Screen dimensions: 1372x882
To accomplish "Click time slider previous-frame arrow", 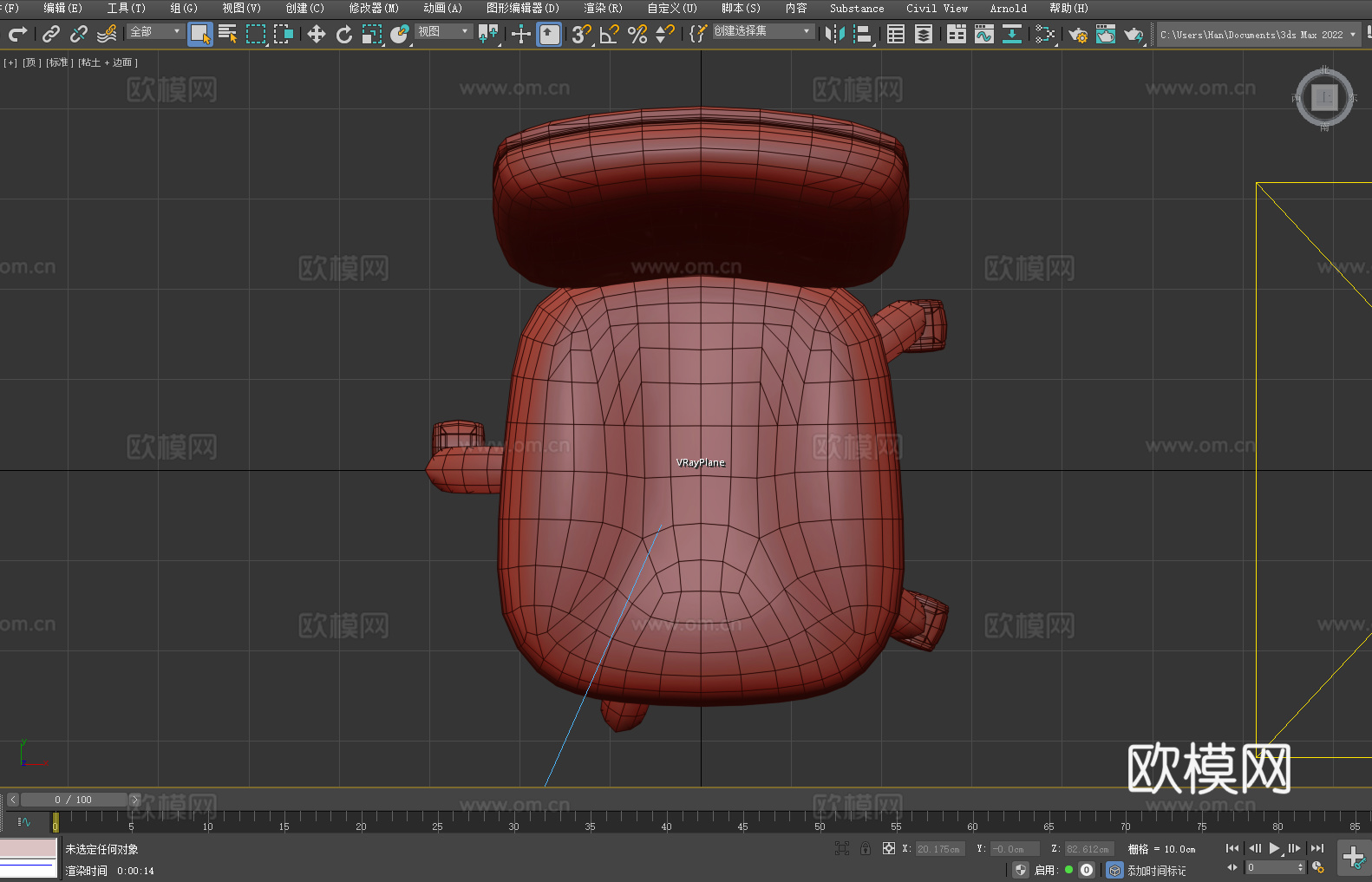I will pyautogui.click(x=12, y=800).
